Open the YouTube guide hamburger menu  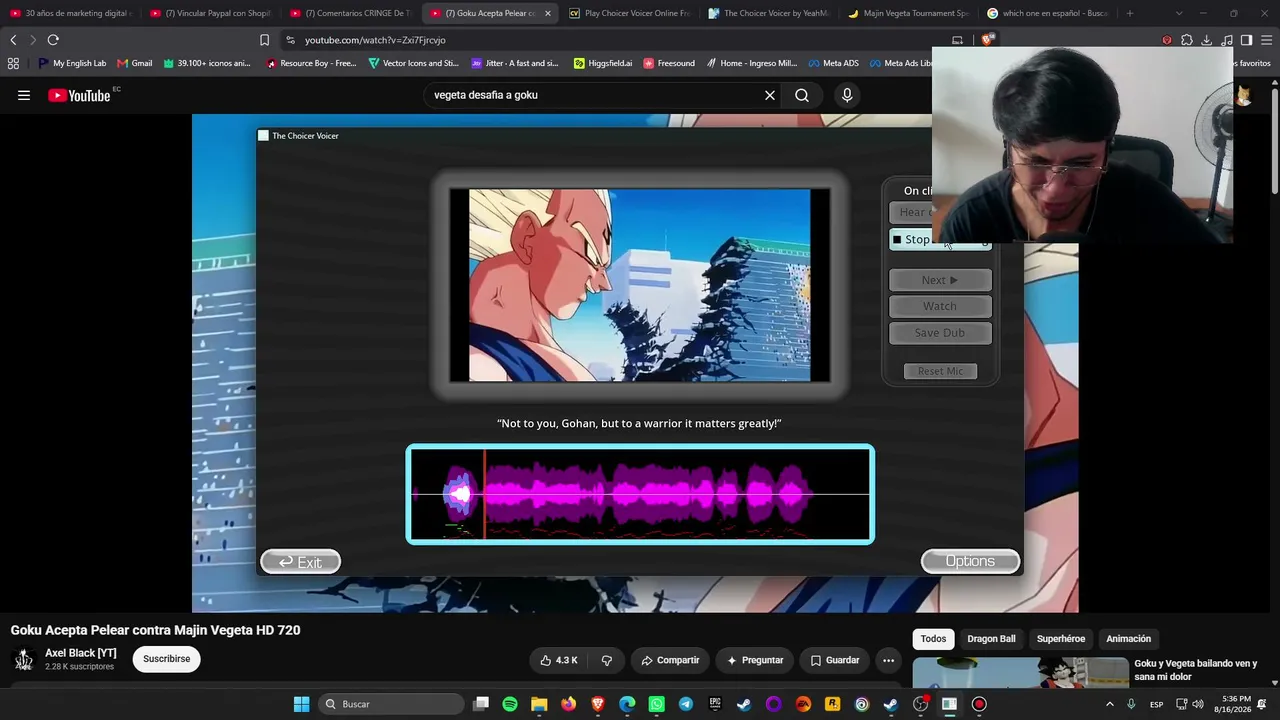pos(24,95)
